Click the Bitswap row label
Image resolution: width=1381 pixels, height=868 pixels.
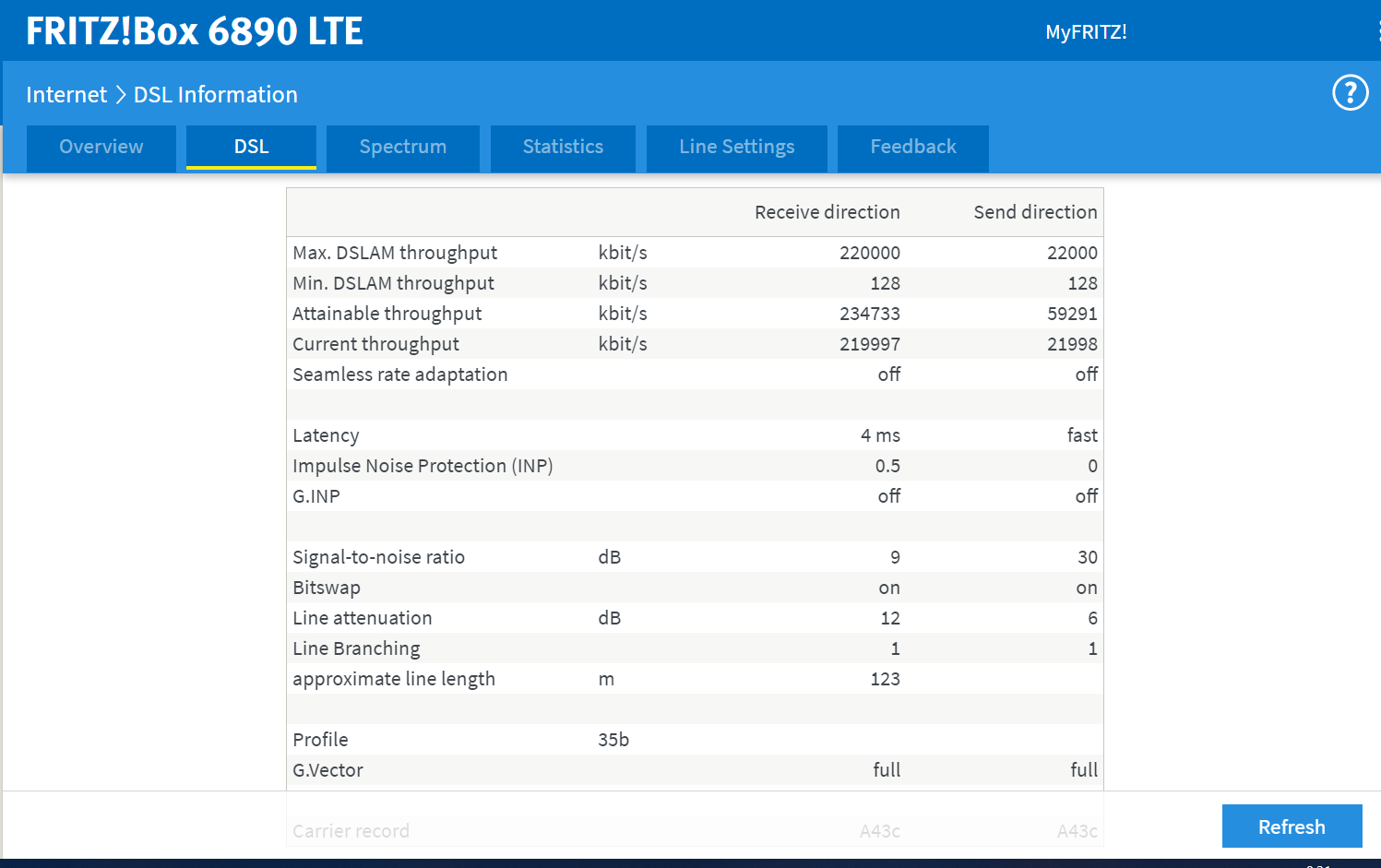pos(327,588)
